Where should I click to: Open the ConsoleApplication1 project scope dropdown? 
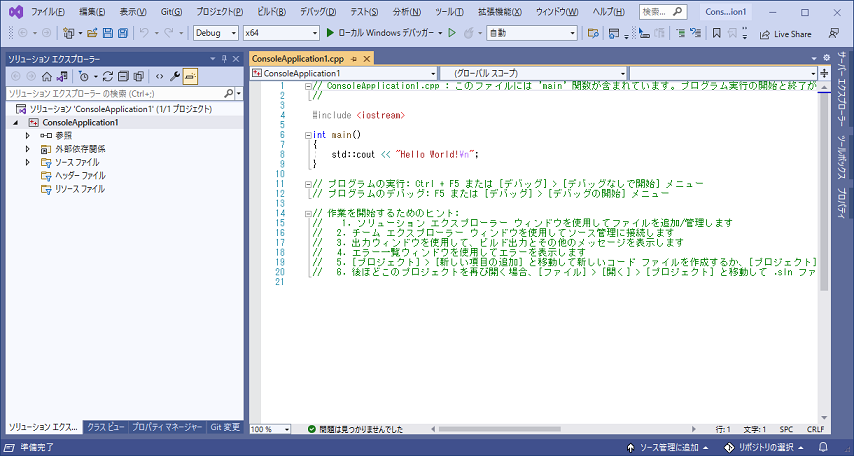pos(343,73)
